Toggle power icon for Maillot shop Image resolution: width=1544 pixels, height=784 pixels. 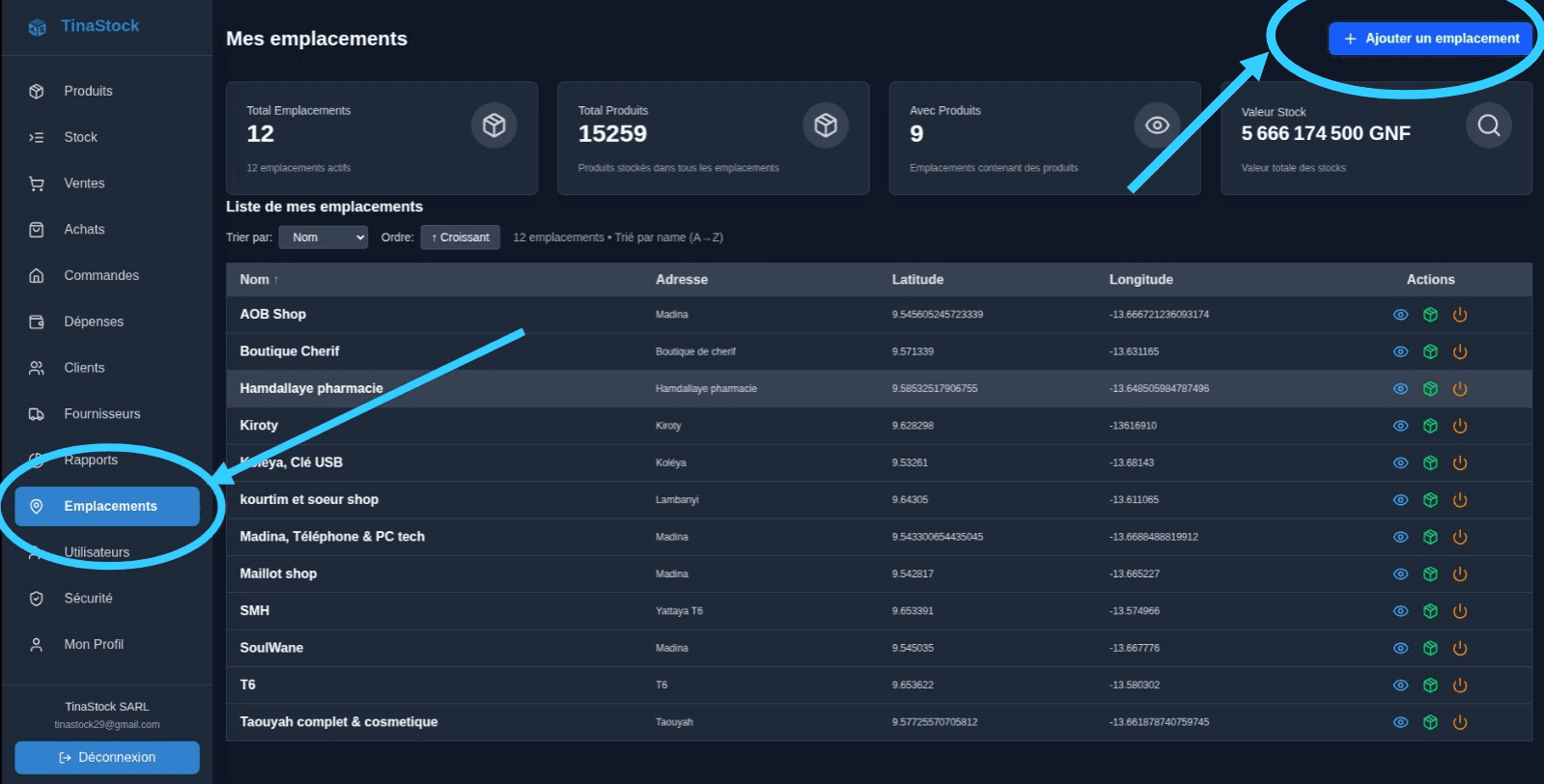tap(1460, 574)
